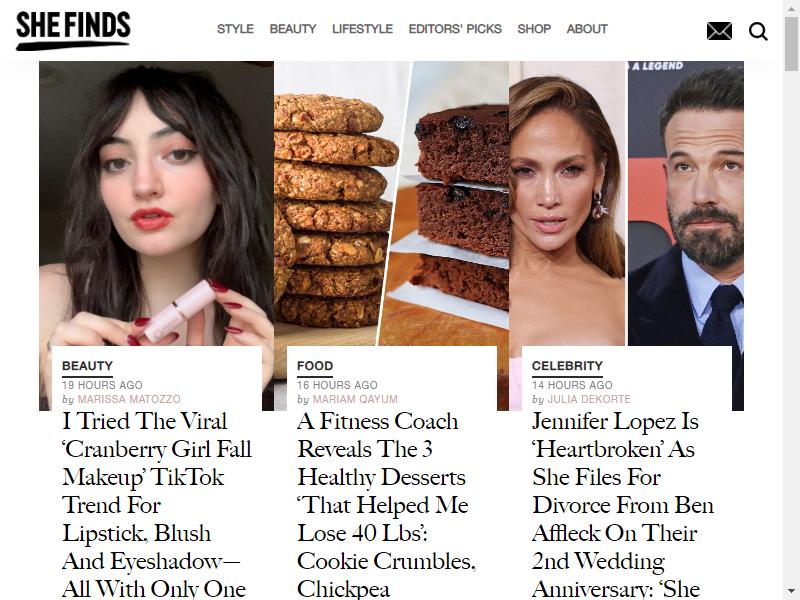800x600 pixels.
Task: Read the Fitness Coach healthy desserts article
Action: click(x=386, y=505)
